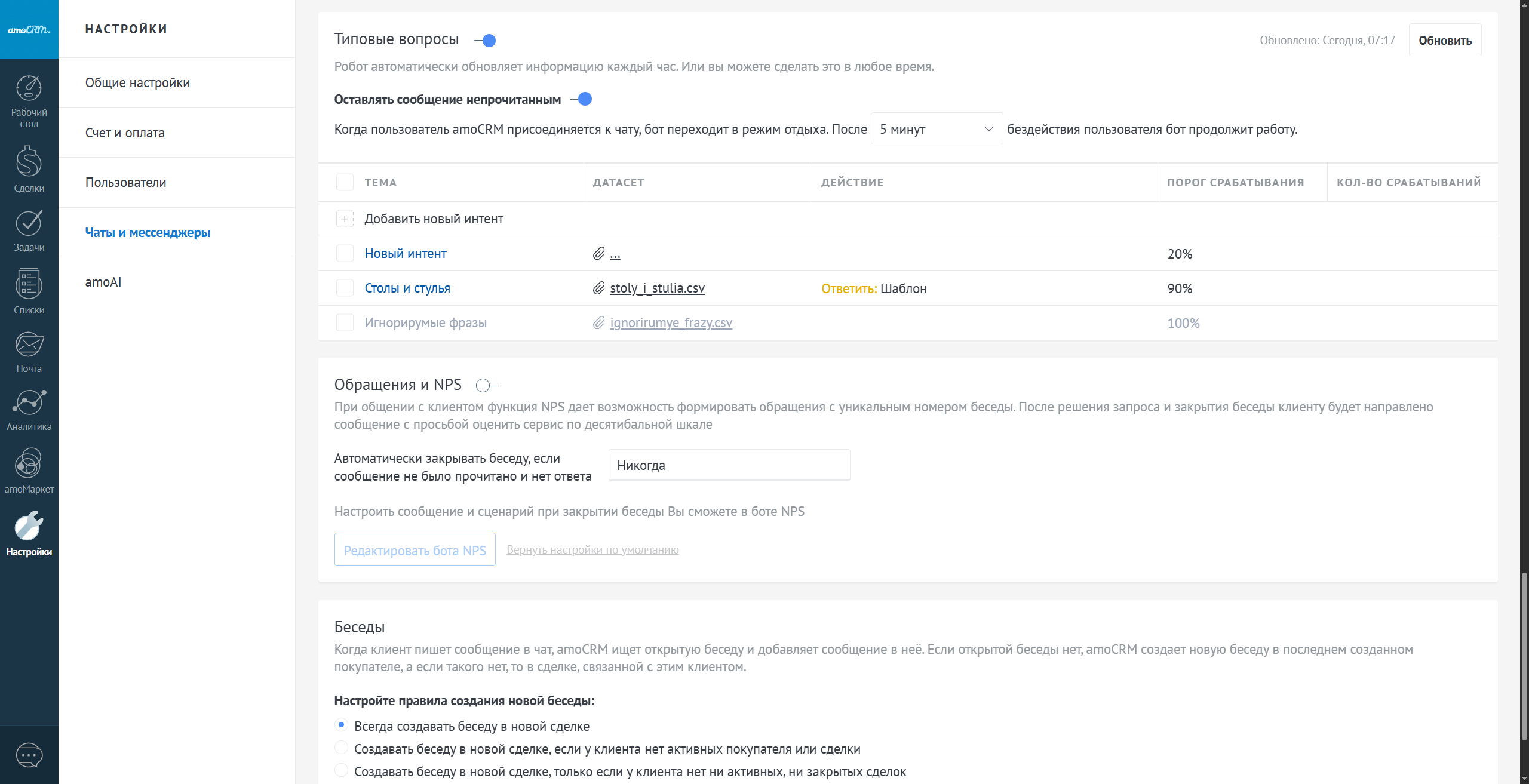Click the Обновить button
Viewport: 1529px width, 784px height.
[1444, 41]
